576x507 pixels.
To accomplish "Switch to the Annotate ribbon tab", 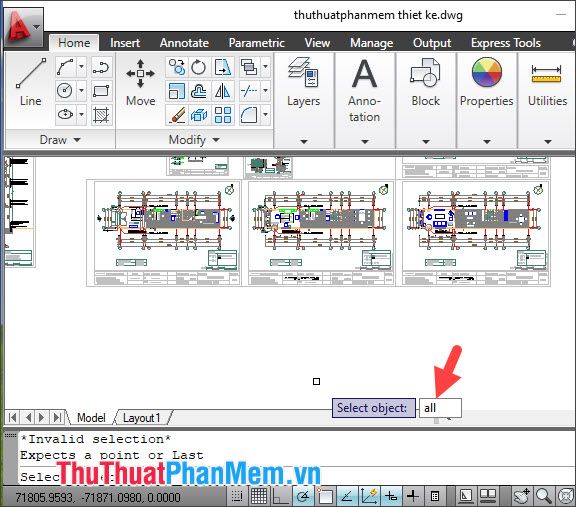I will tap(184, 43).
